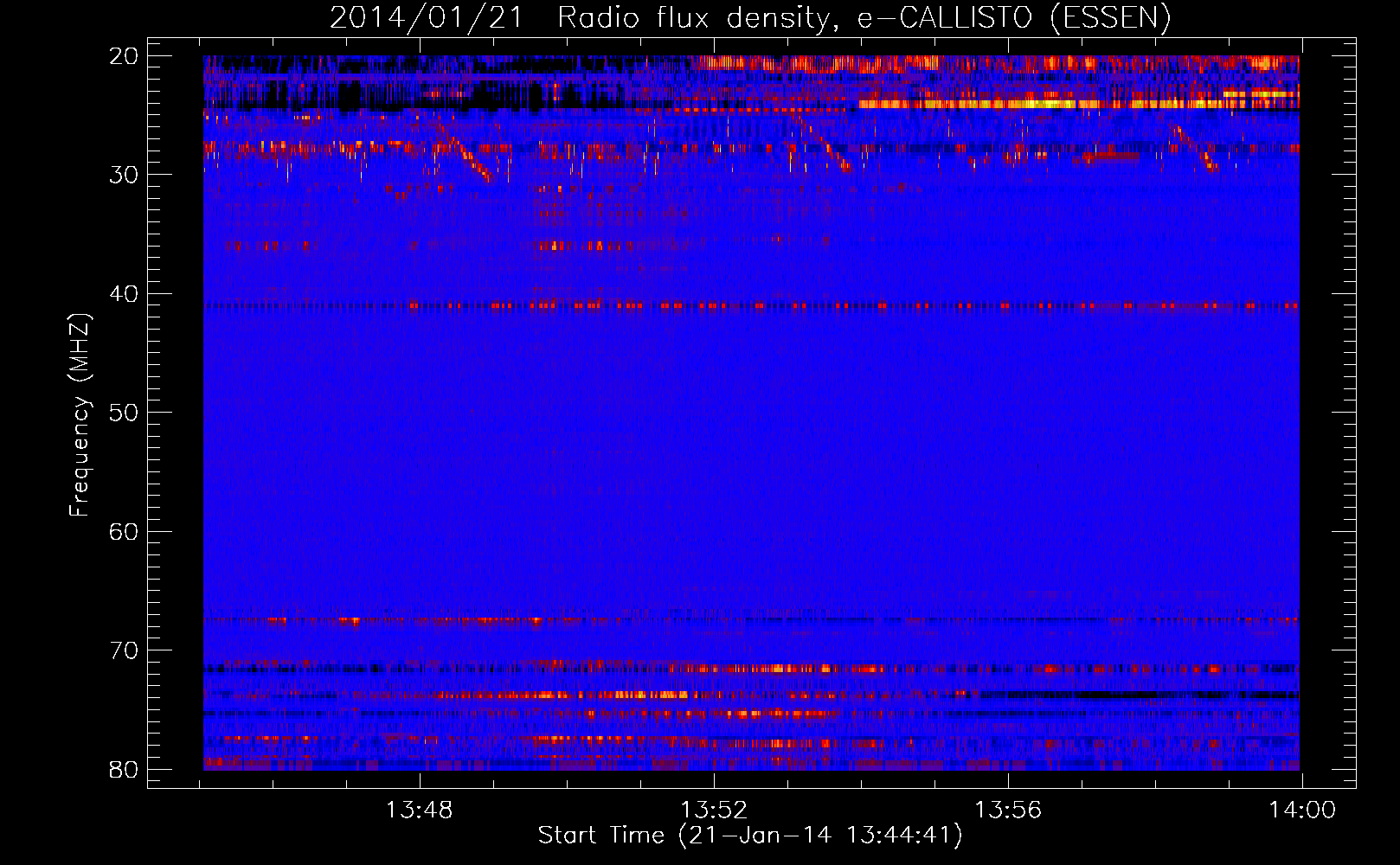Click the '13:52' time tick label
This screenshot has width=1400, height=865.
point(714,811)
